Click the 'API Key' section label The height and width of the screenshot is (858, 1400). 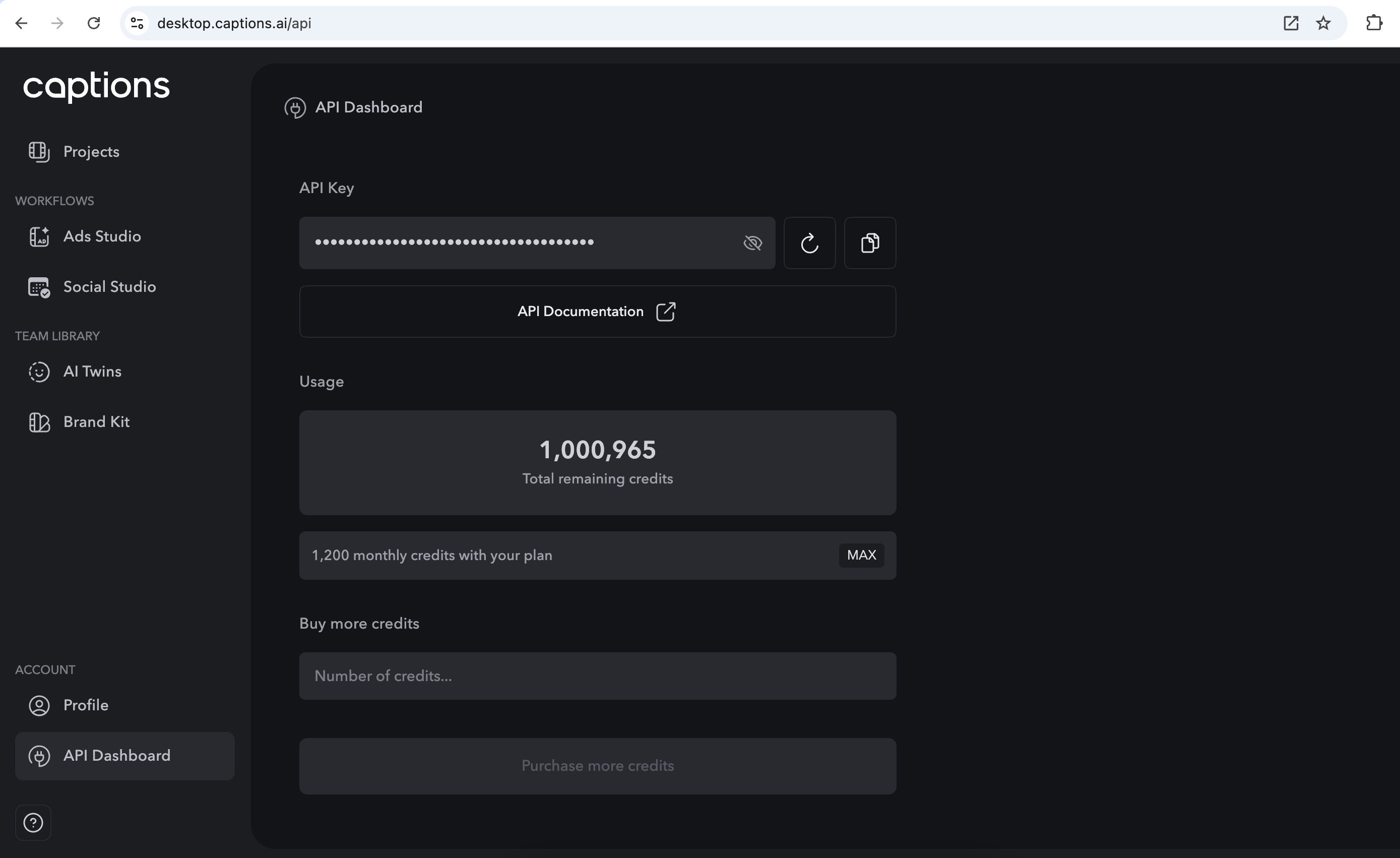point(327,188)
